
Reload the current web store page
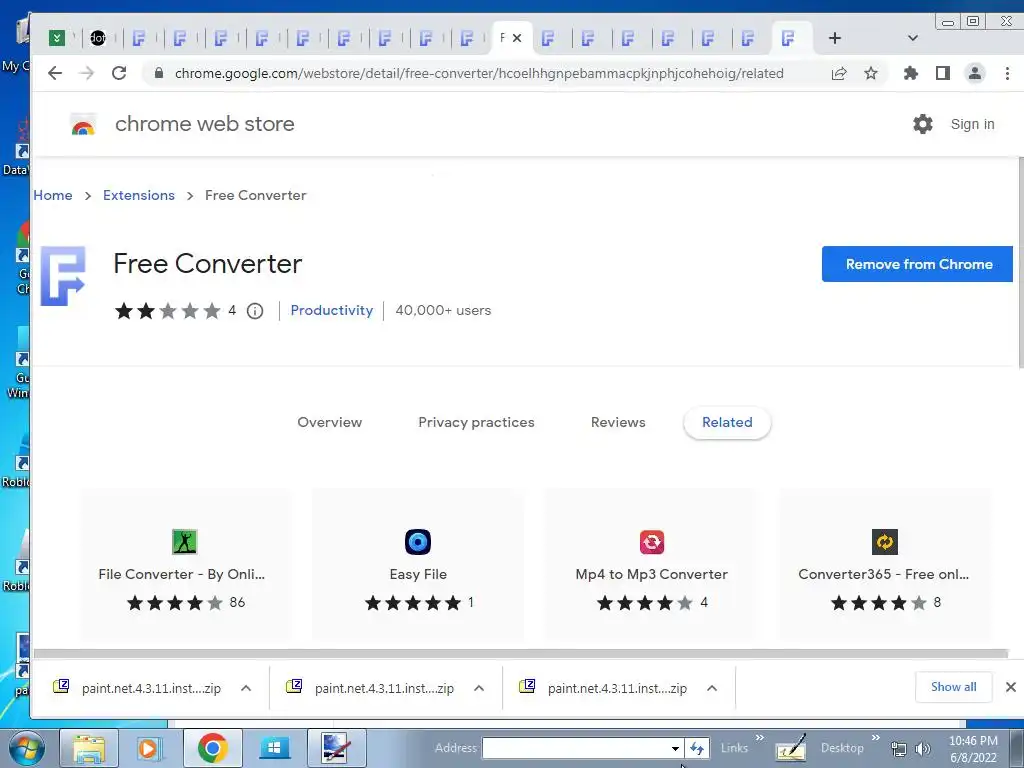pos(119,73)
